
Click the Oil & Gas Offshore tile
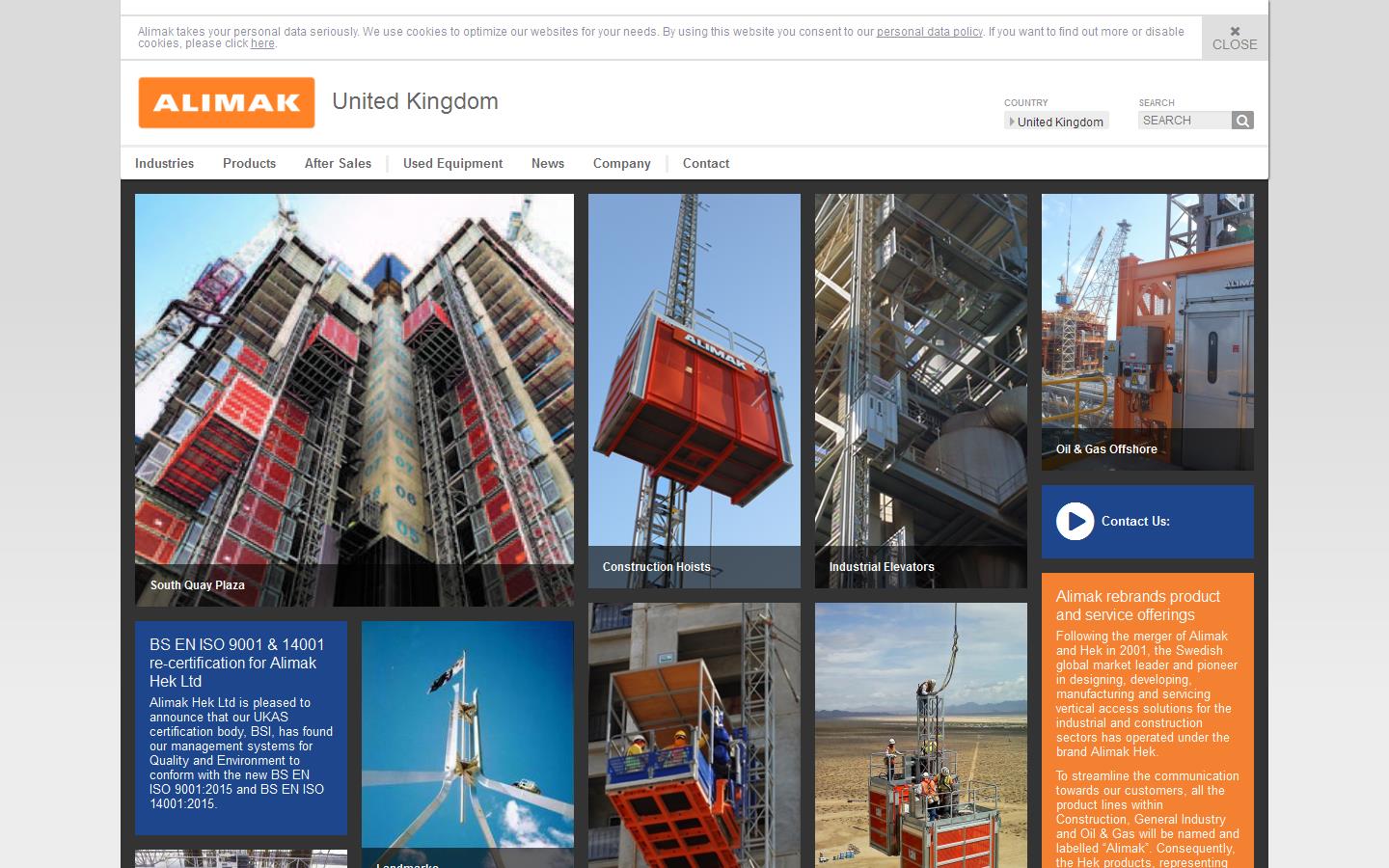[x=1147, y=332]
